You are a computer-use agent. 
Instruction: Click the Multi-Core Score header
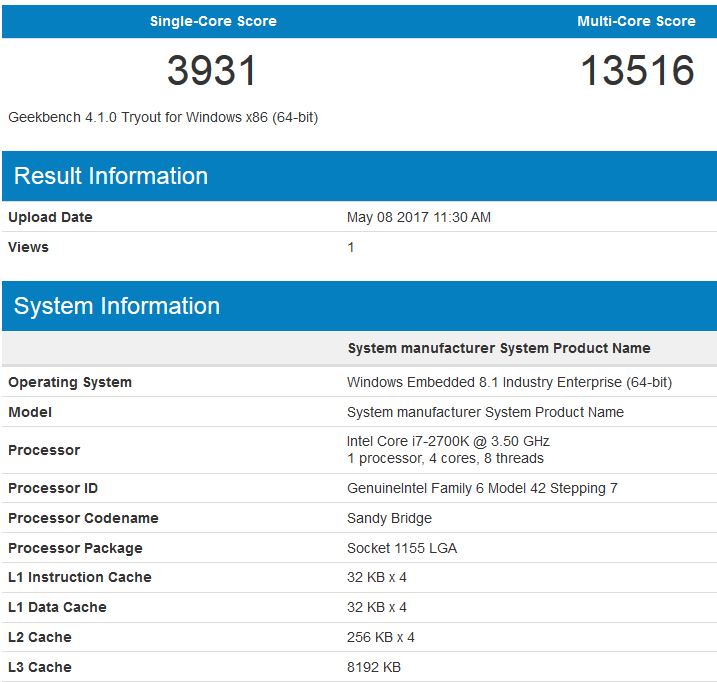coord(636,21)
